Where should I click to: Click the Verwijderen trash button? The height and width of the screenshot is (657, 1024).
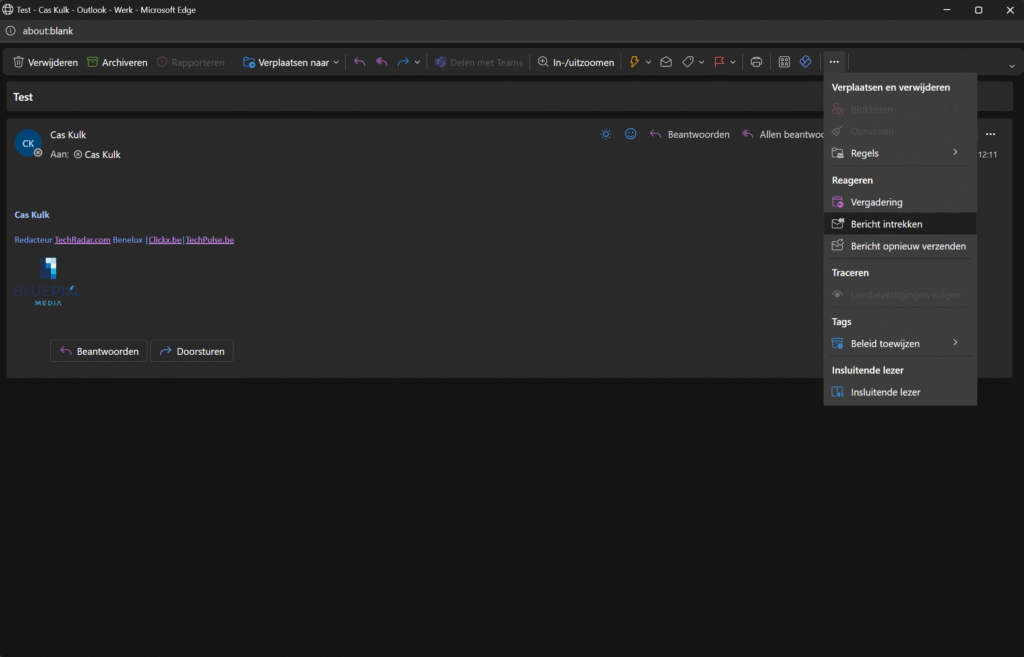pos(45,62)
